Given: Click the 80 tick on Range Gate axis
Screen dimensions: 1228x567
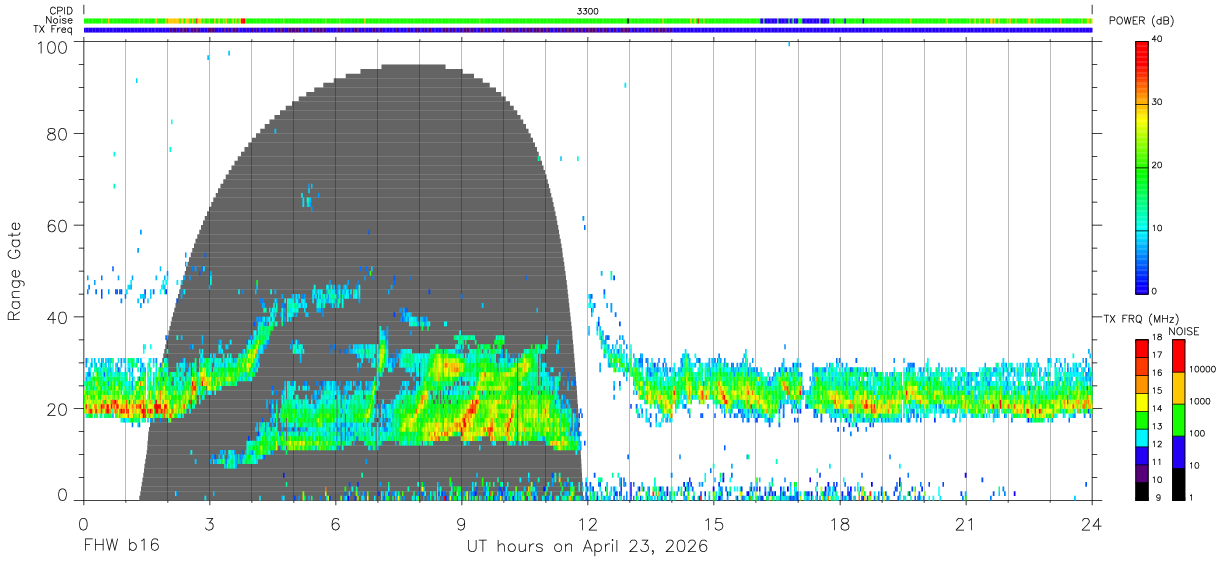Looking at the screenshot, I should tap(57, 134).
